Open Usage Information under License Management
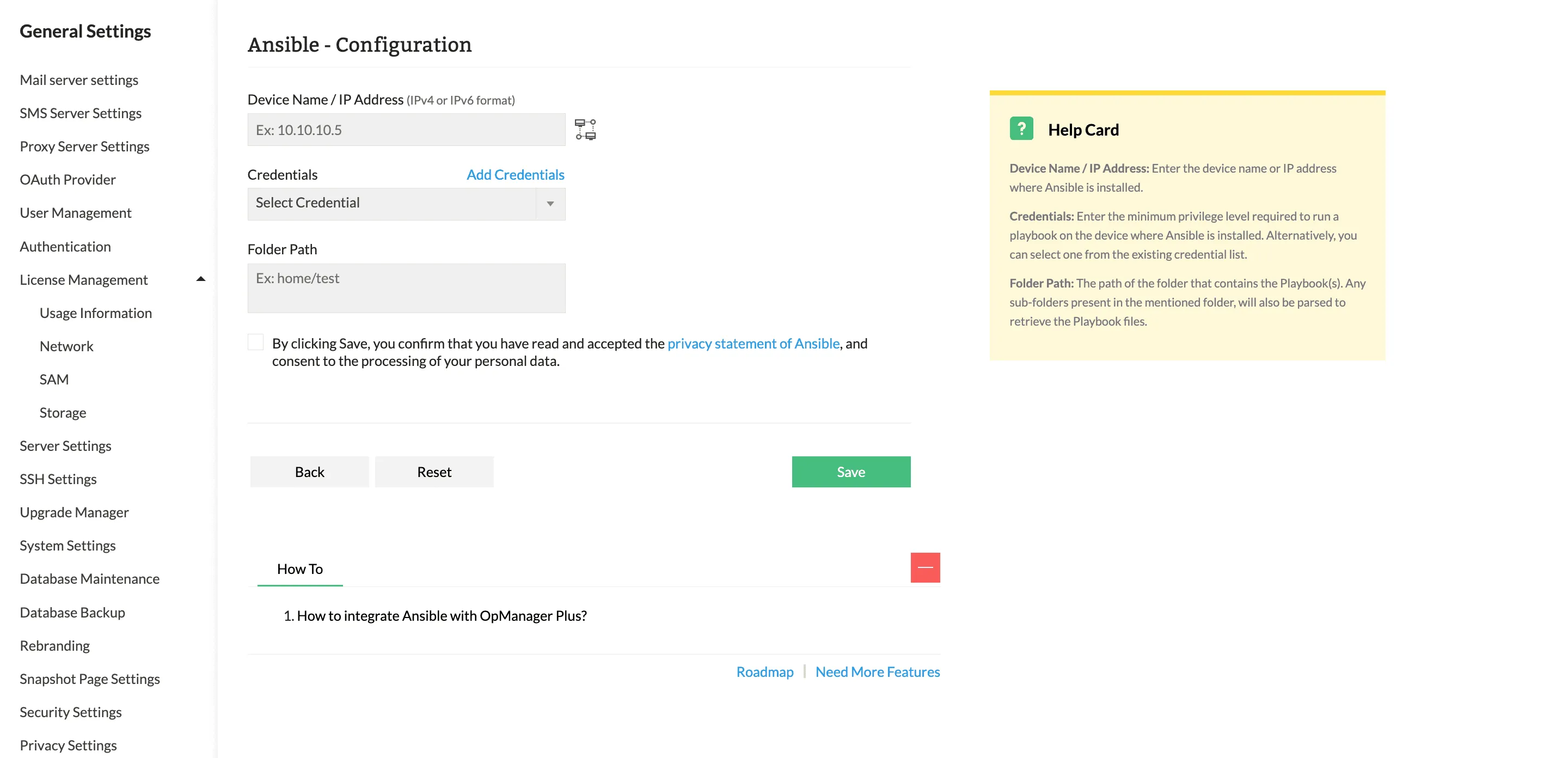Screen dimensions: 1568x758 point(96,313)
